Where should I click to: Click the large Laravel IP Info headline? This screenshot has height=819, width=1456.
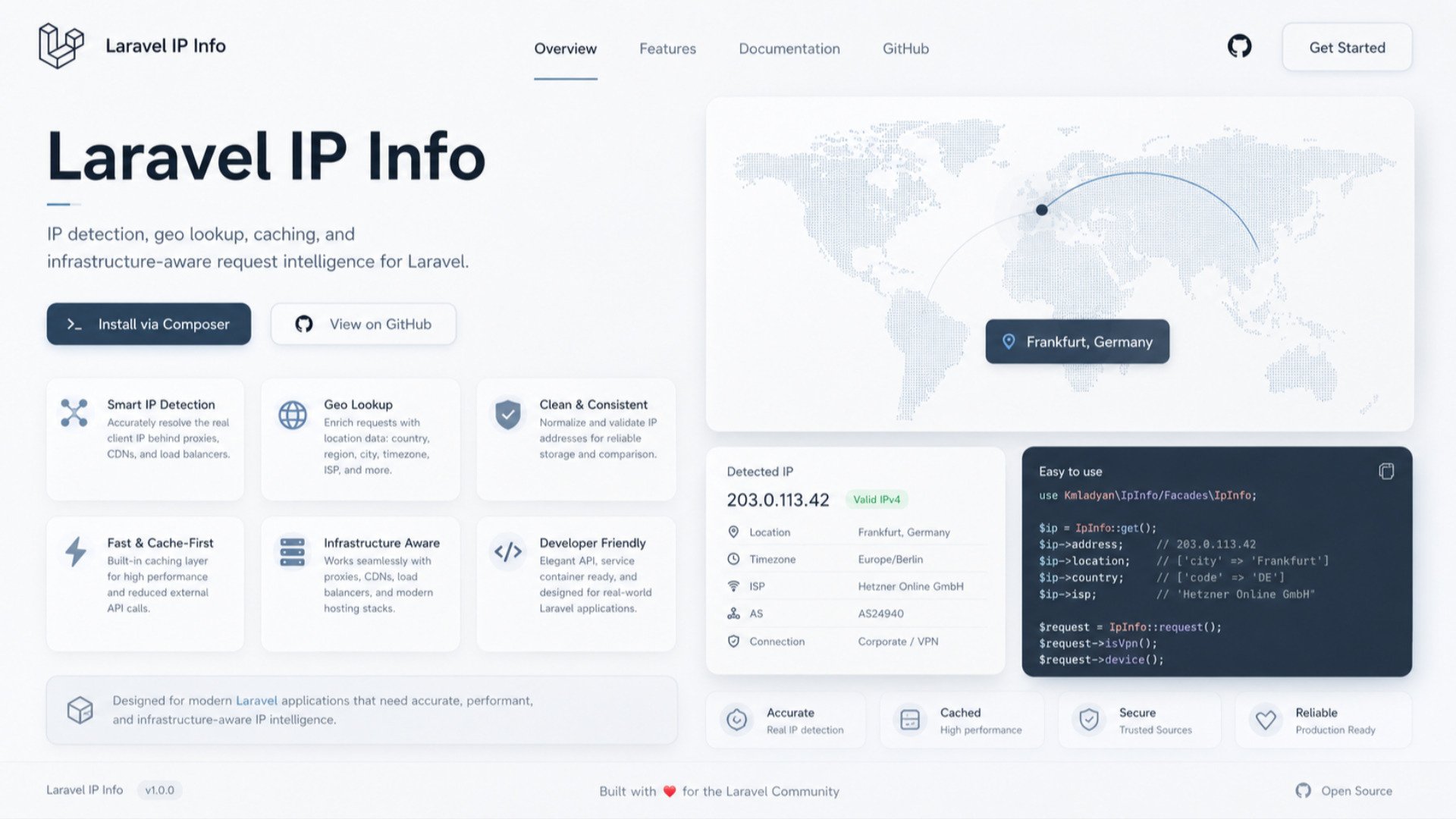265,156
